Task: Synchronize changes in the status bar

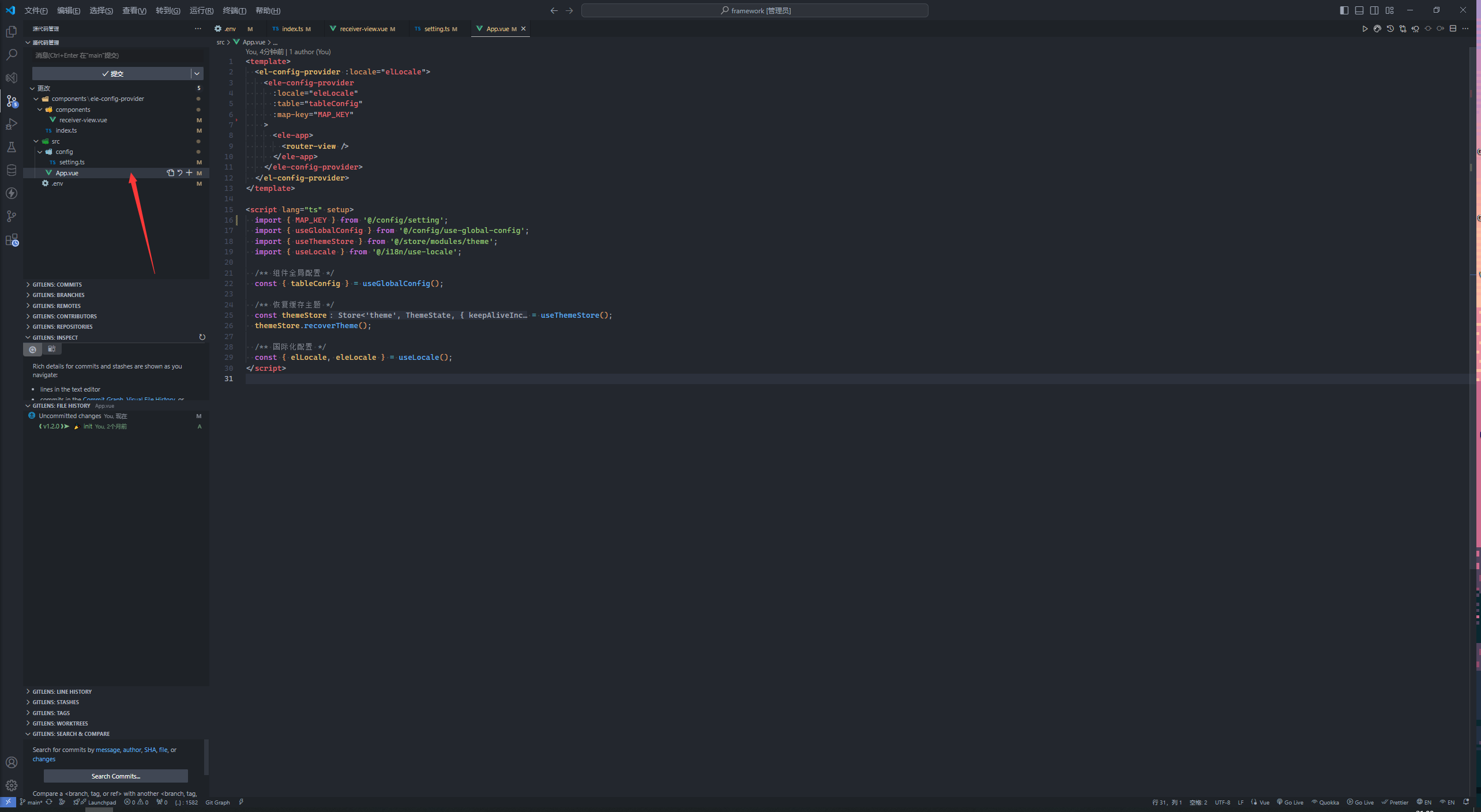Action: tap(49, 802)
